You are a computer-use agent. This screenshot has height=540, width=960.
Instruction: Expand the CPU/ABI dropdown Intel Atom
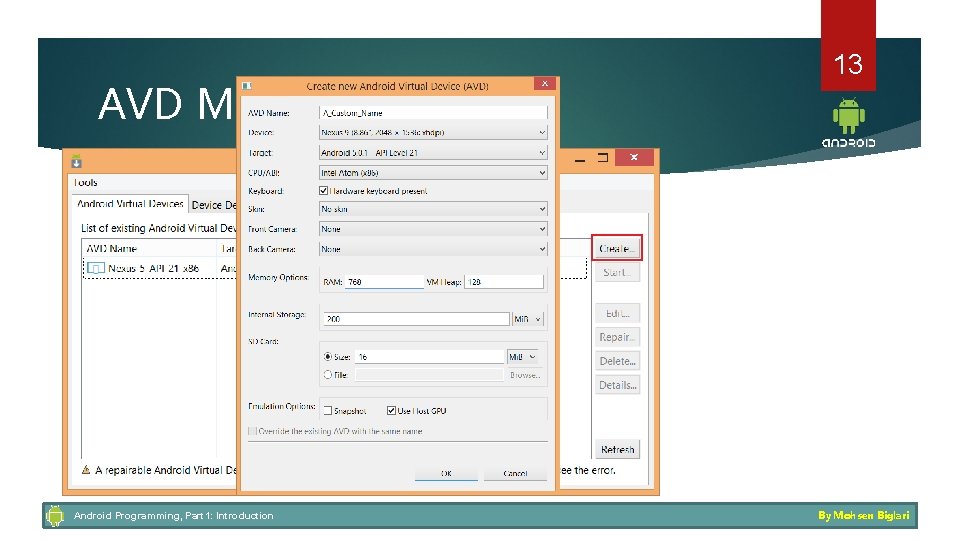tap(433, 173)
